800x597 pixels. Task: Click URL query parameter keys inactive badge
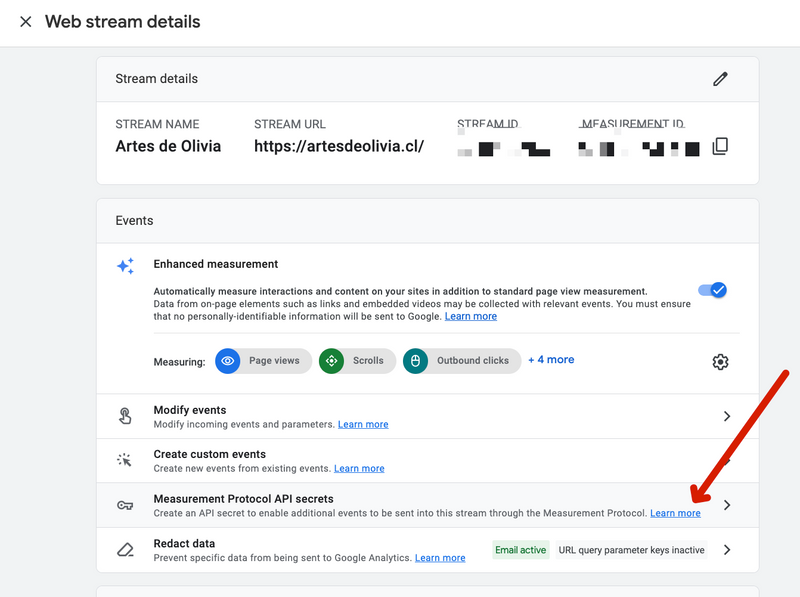pyautogui.click(x=631, y=550)
